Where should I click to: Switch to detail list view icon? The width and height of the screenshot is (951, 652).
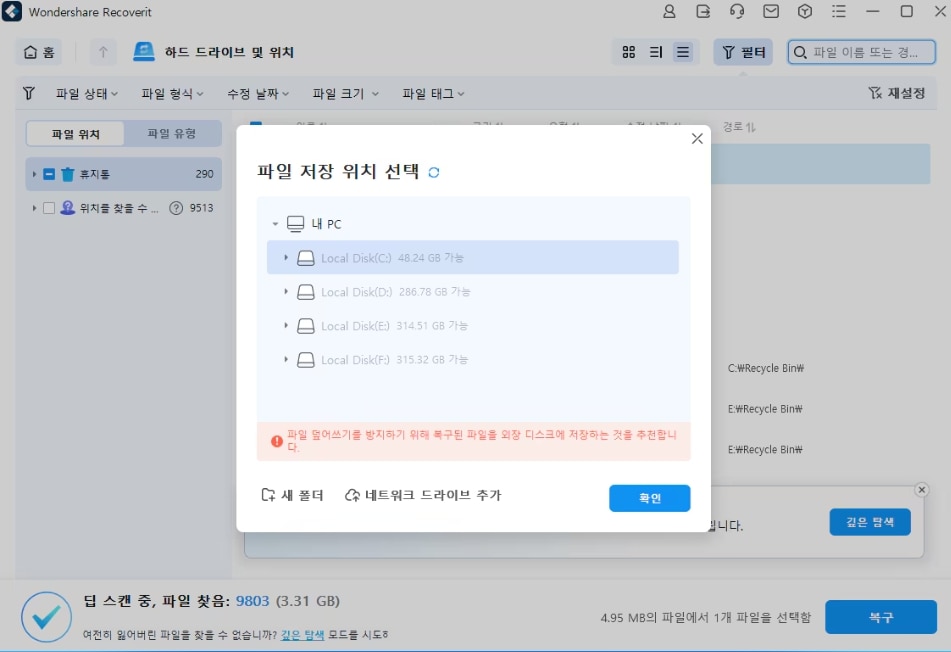(656, 52)
